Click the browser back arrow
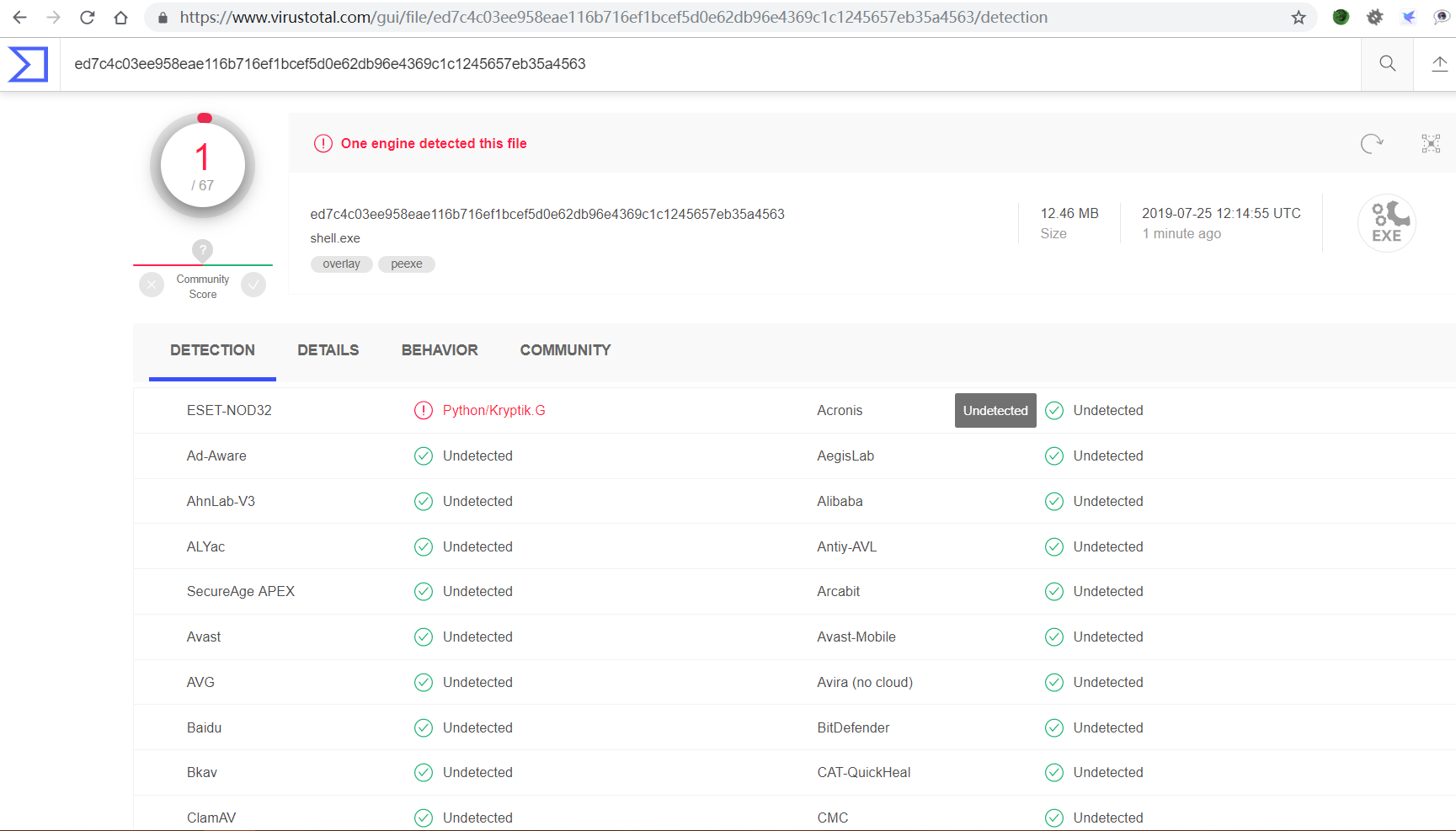This screenshot has height=831, width=1456. [x=19, y=17]
